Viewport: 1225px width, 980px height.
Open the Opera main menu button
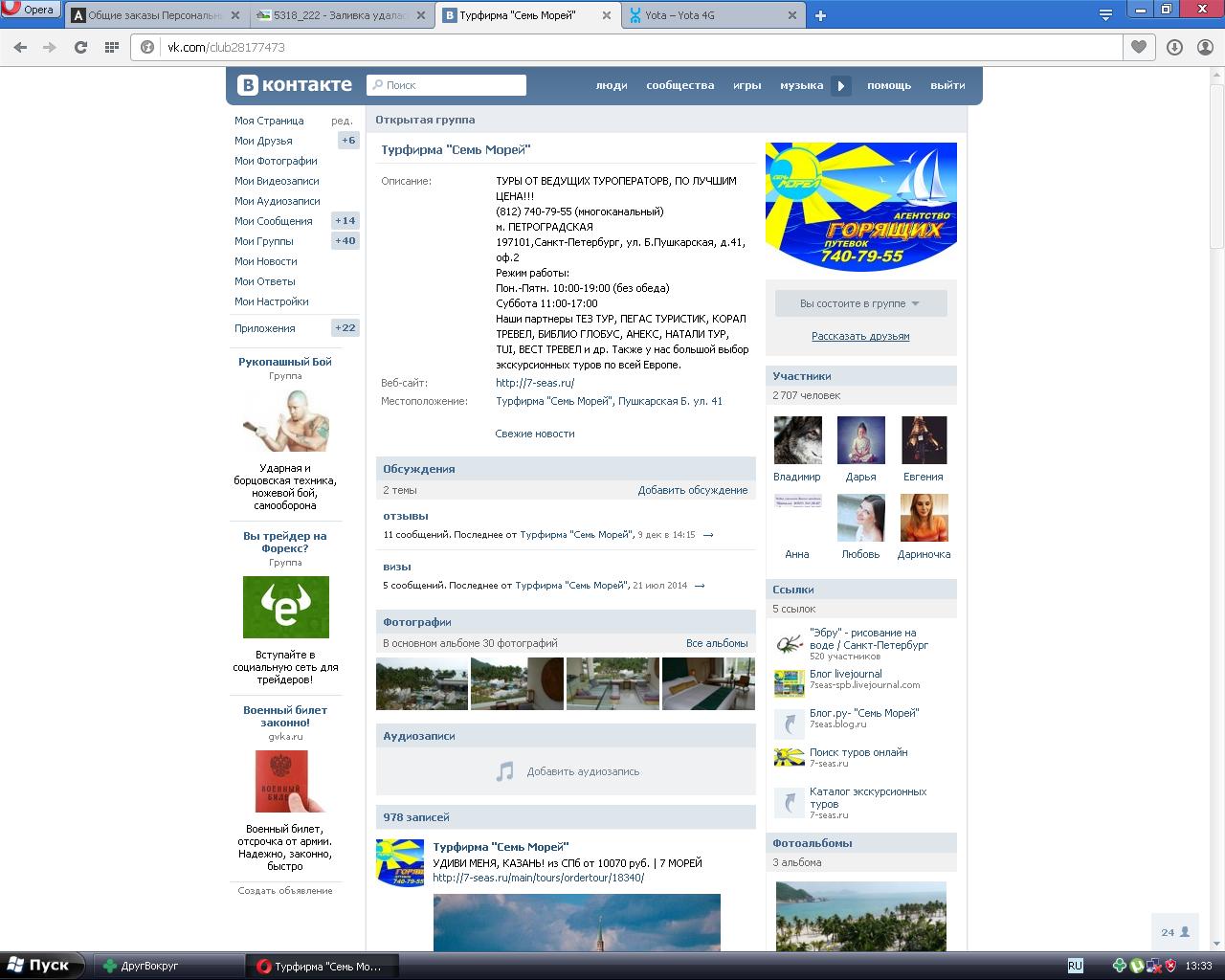[31, 10]
